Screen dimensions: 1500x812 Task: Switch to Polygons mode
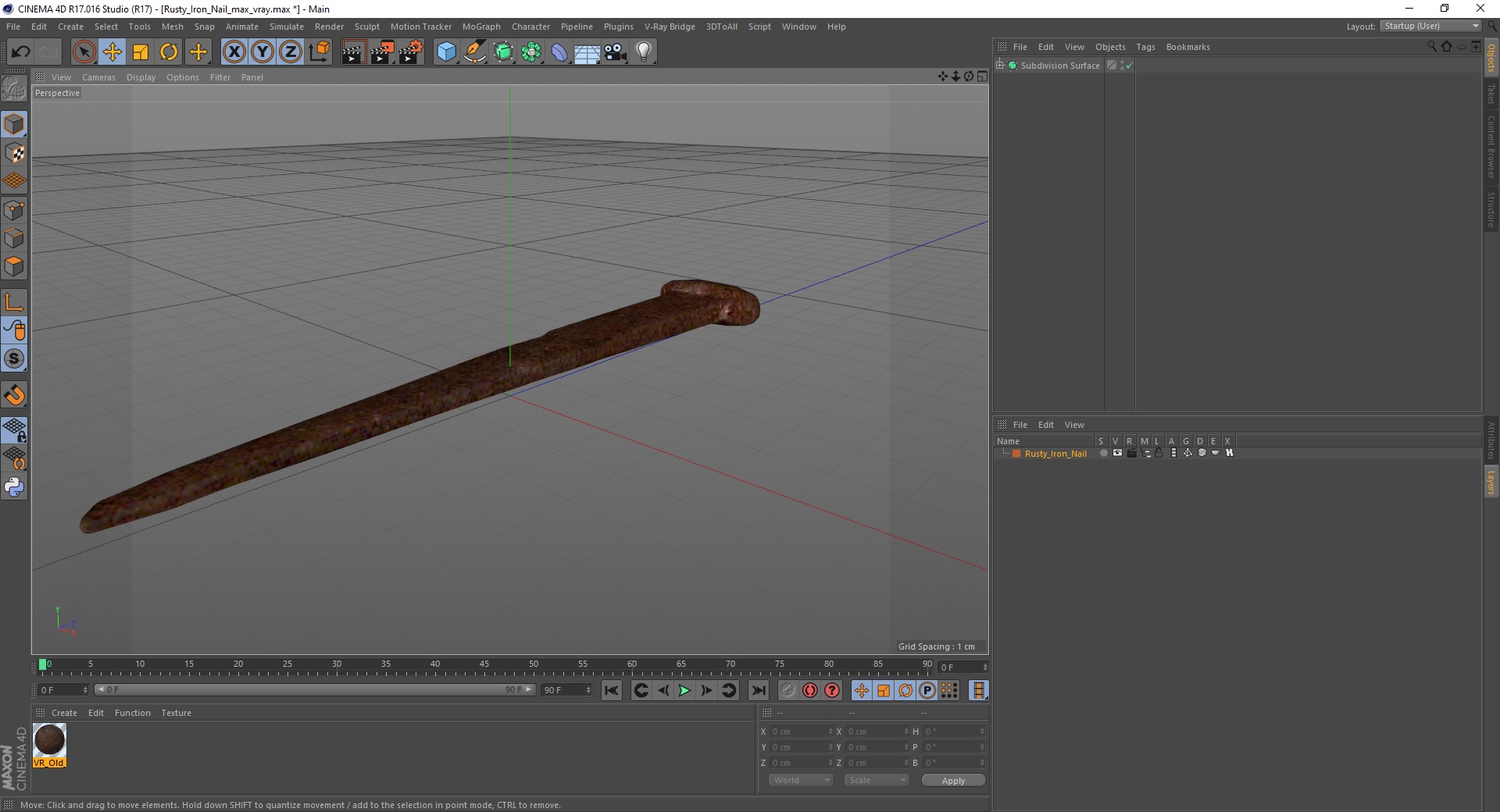[x=14, y=266]
